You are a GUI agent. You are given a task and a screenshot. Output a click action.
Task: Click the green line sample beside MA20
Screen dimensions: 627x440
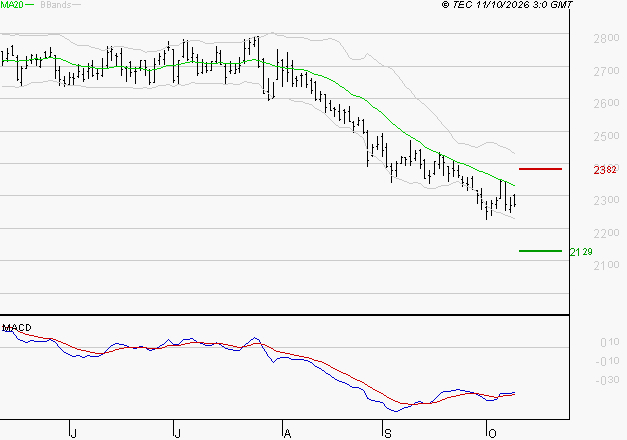[30, 5]
